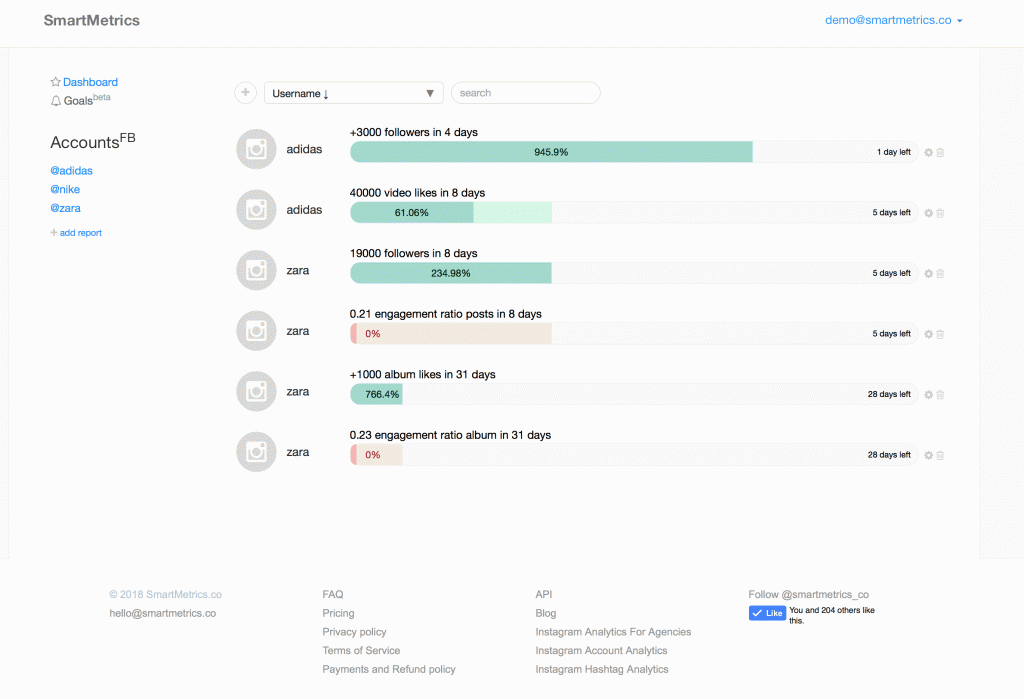Click the © 2018 SmartMetrics.co link
This screenshot has height=699, width=1024.
pos(165,594)
